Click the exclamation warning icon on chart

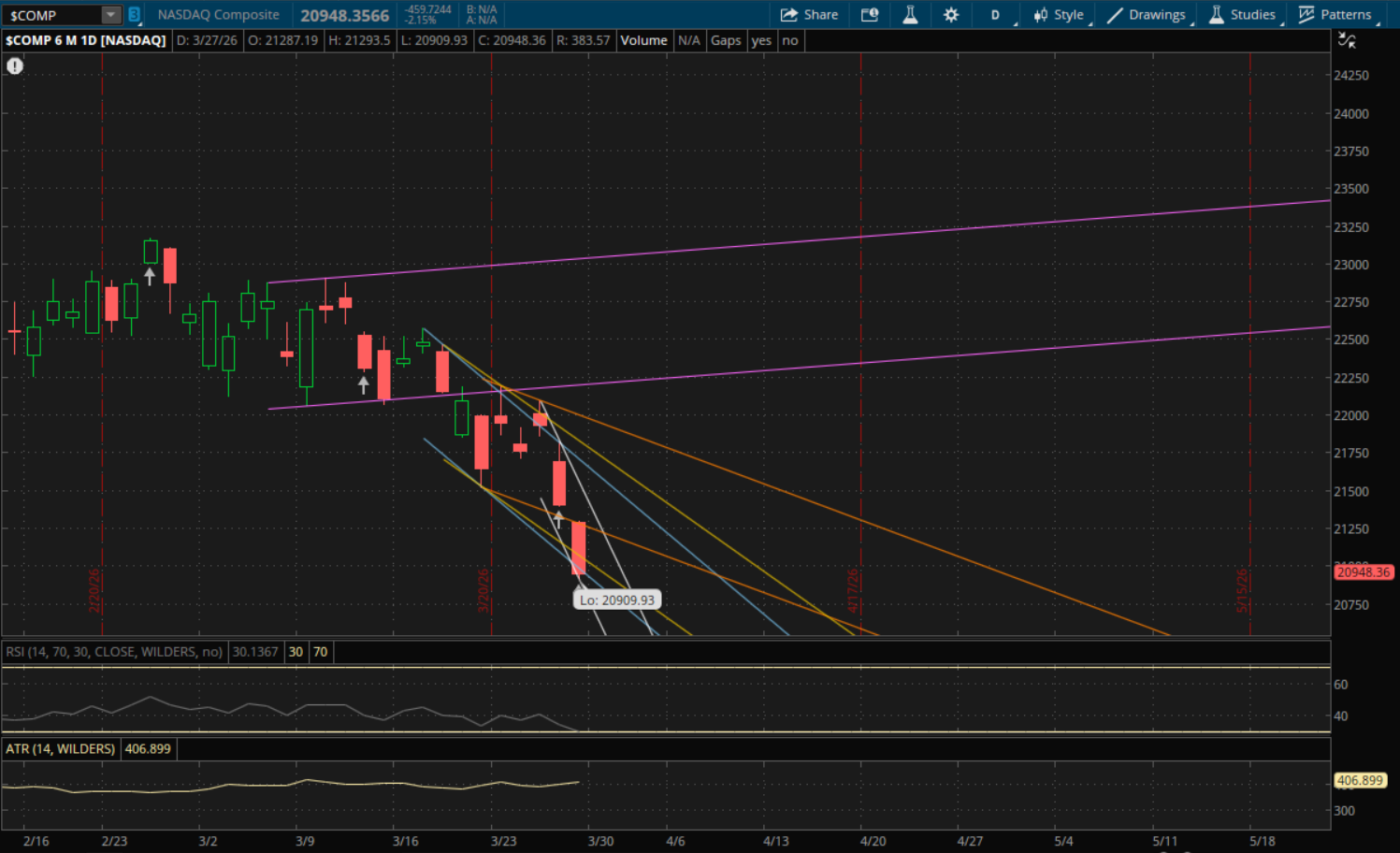coord(15,65)
